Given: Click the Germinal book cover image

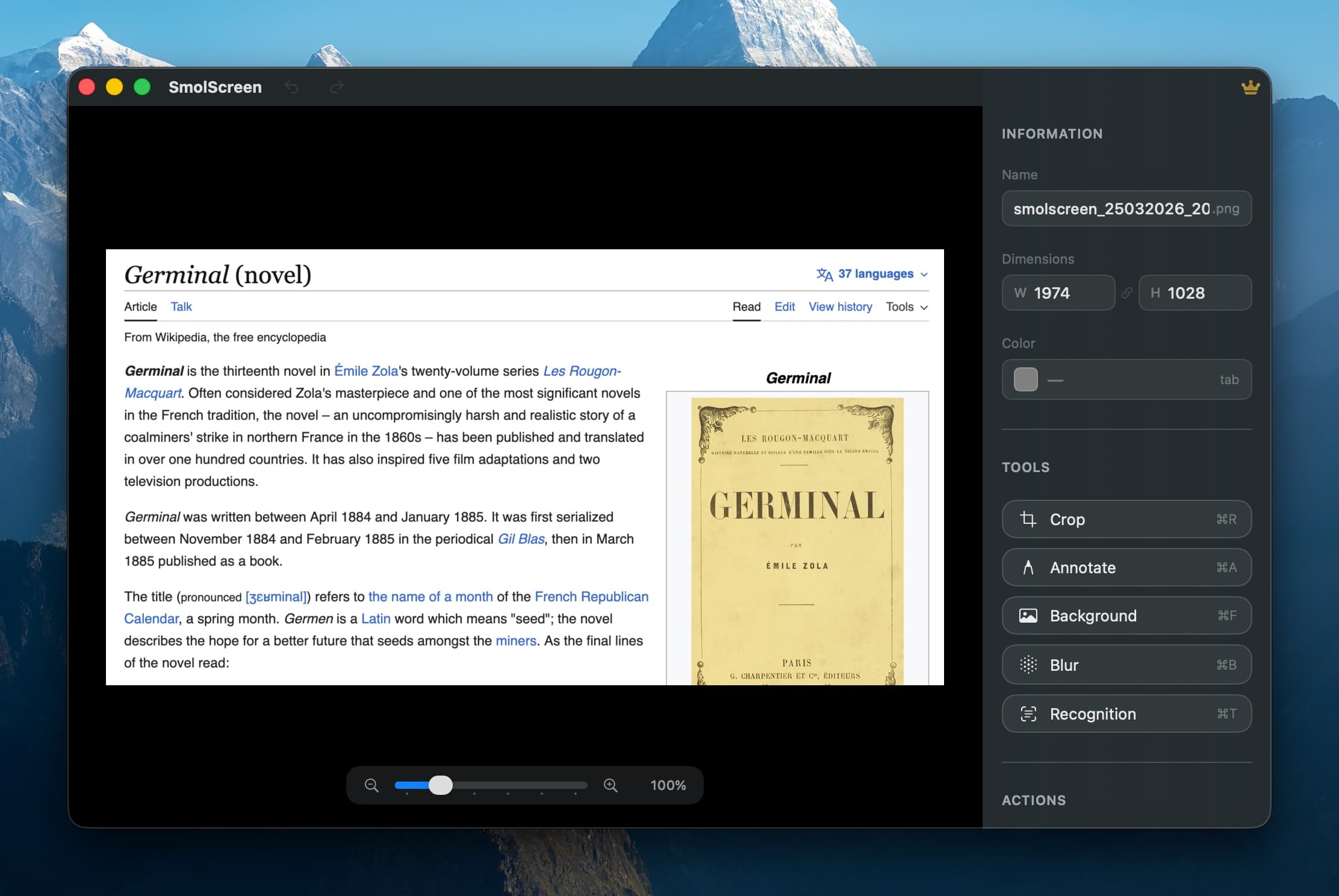Looking at the screenshot, I should [x=797, y=541].
